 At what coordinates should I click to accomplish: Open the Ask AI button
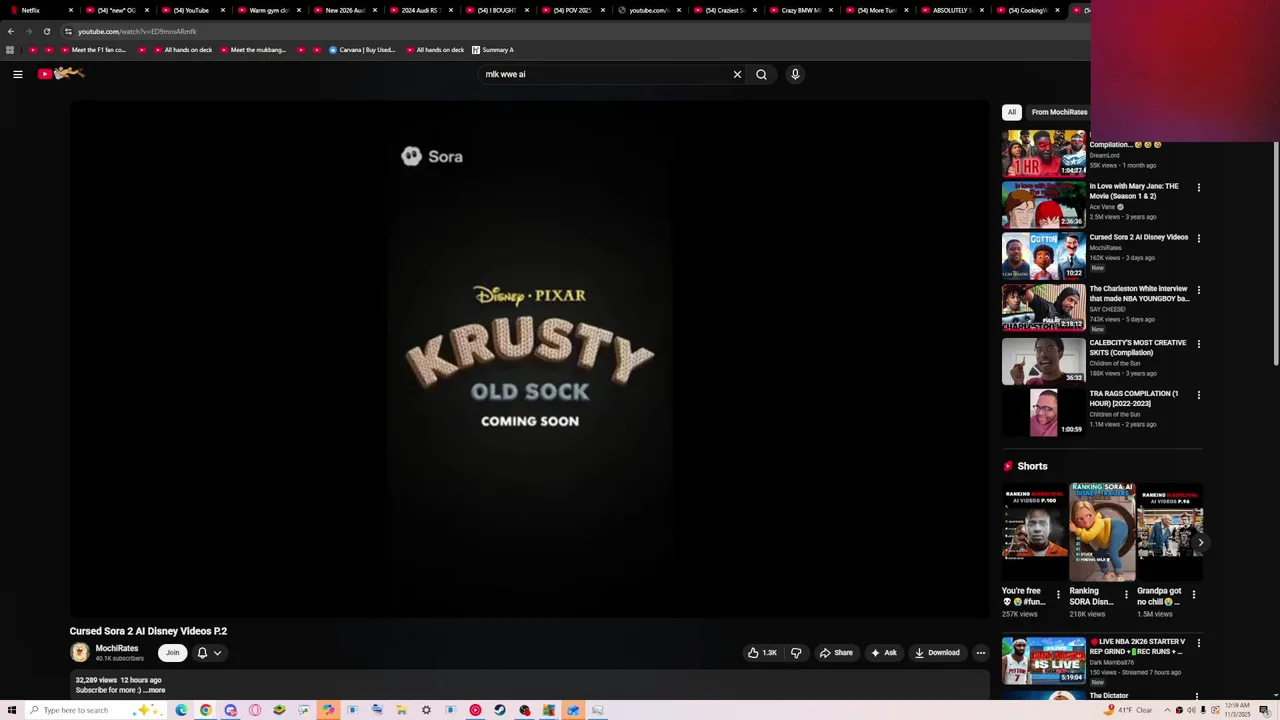883,653
